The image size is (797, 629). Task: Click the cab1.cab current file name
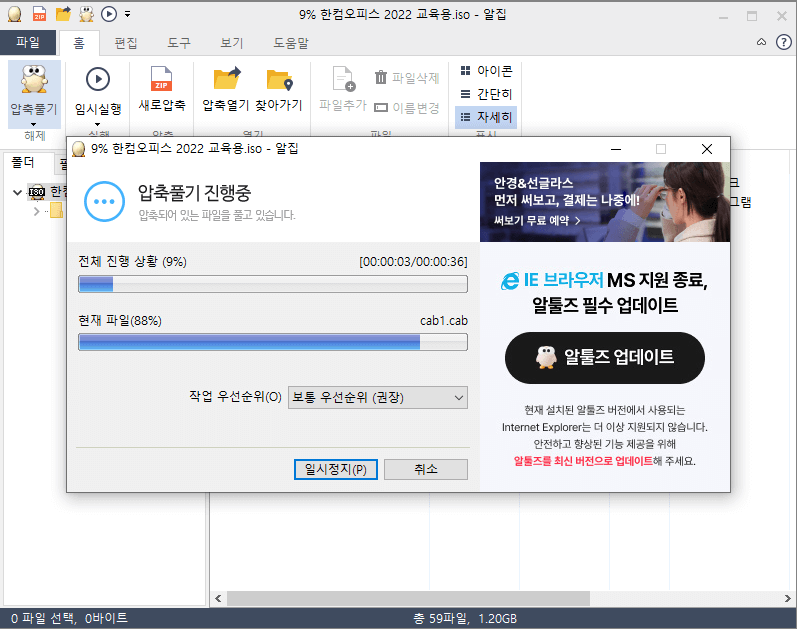pyautogui.click(x=444, y=321)
